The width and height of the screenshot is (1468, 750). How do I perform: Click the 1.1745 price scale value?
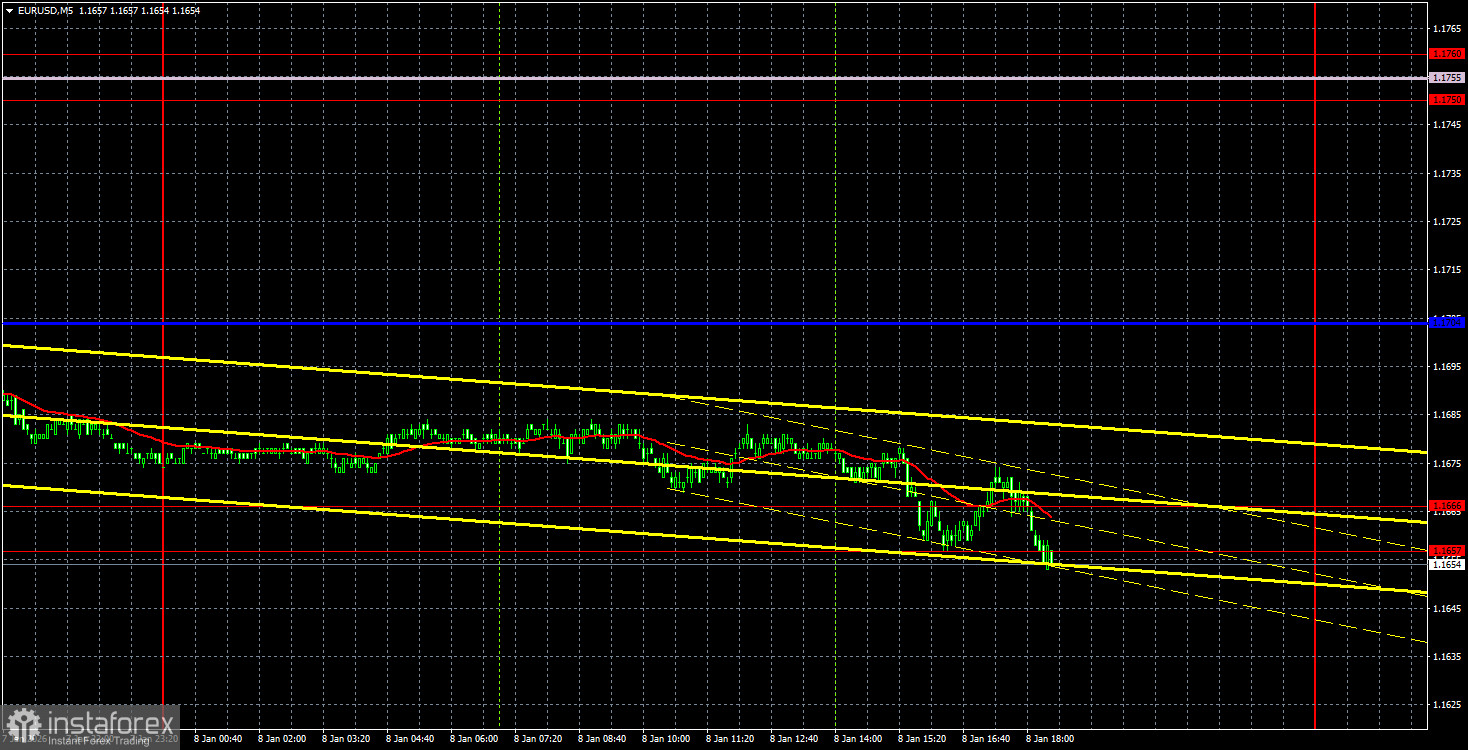click(x=1447, y=125)
